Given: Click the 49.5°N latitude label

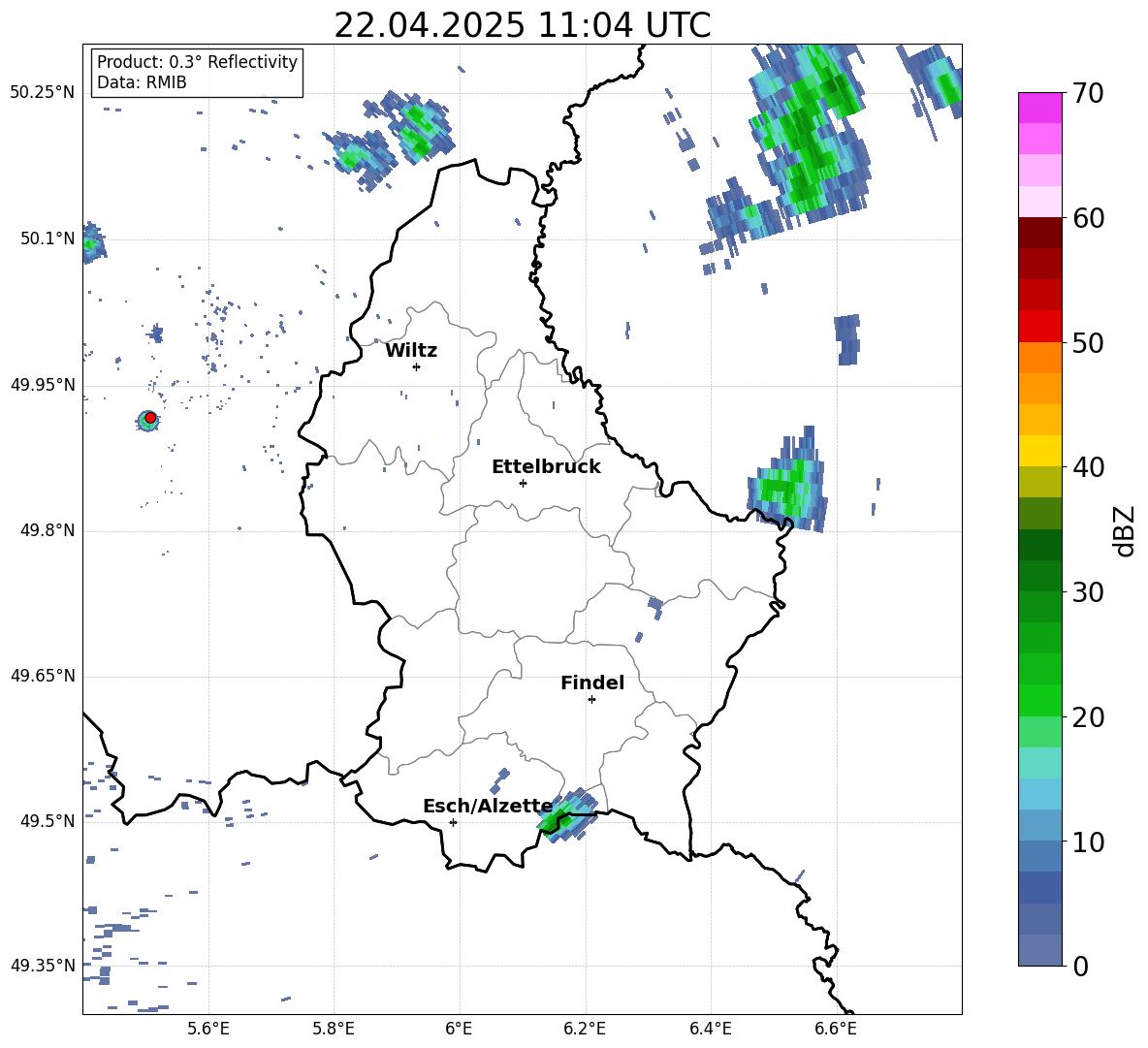Looking at the screenshot, I should pyautogui.click(x=47, y=821).
